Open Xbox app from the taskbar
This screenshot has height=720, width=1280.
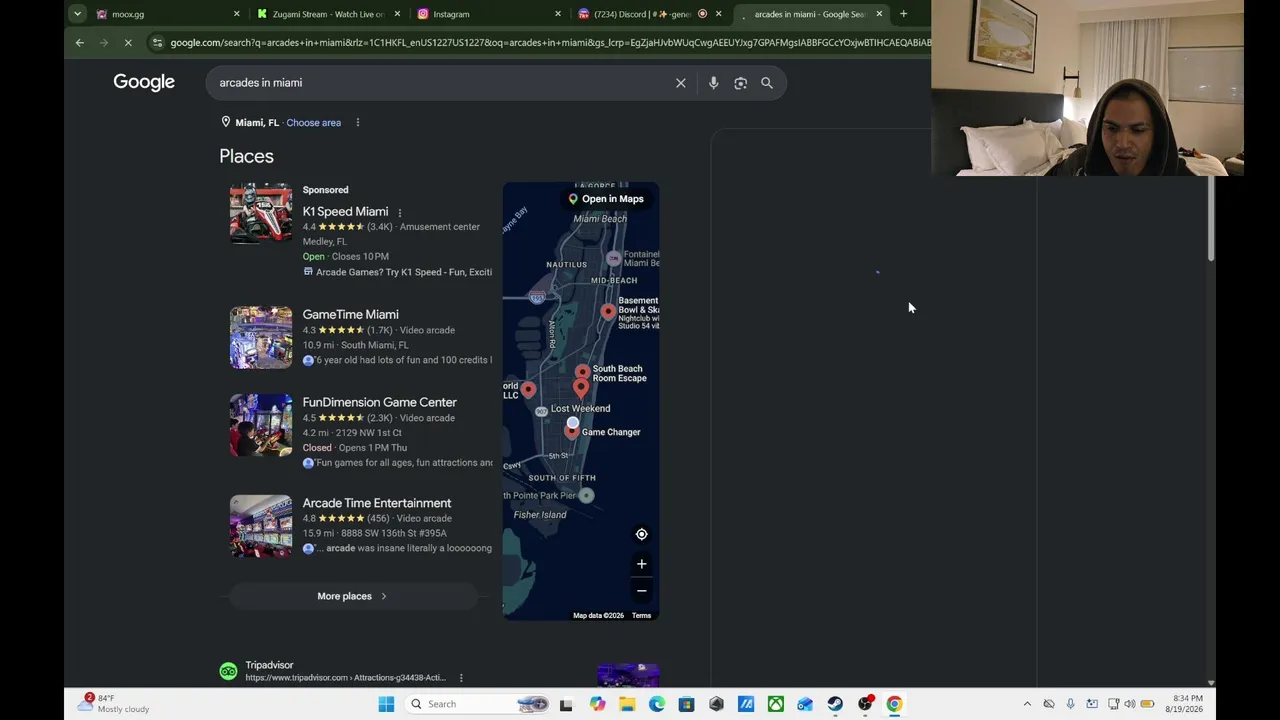point(776,704)
